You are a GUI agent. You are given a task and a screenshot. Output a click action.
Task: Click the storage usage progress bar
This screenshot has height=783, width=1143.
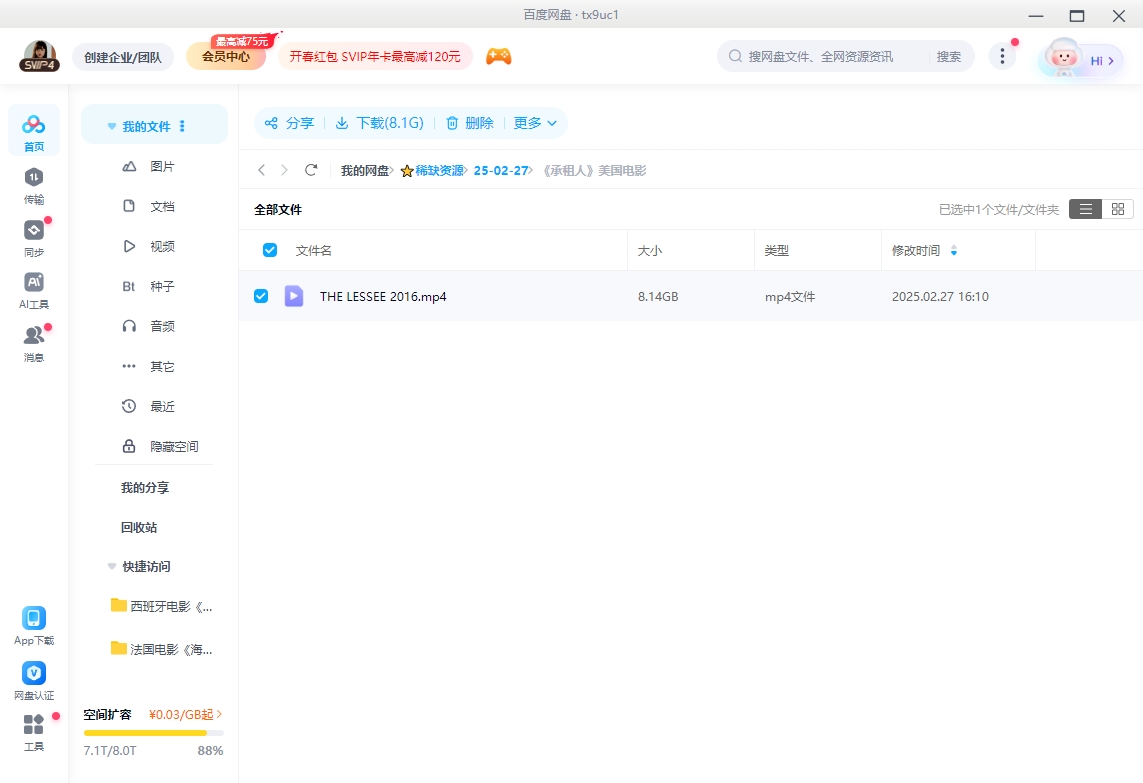[153, 733]
